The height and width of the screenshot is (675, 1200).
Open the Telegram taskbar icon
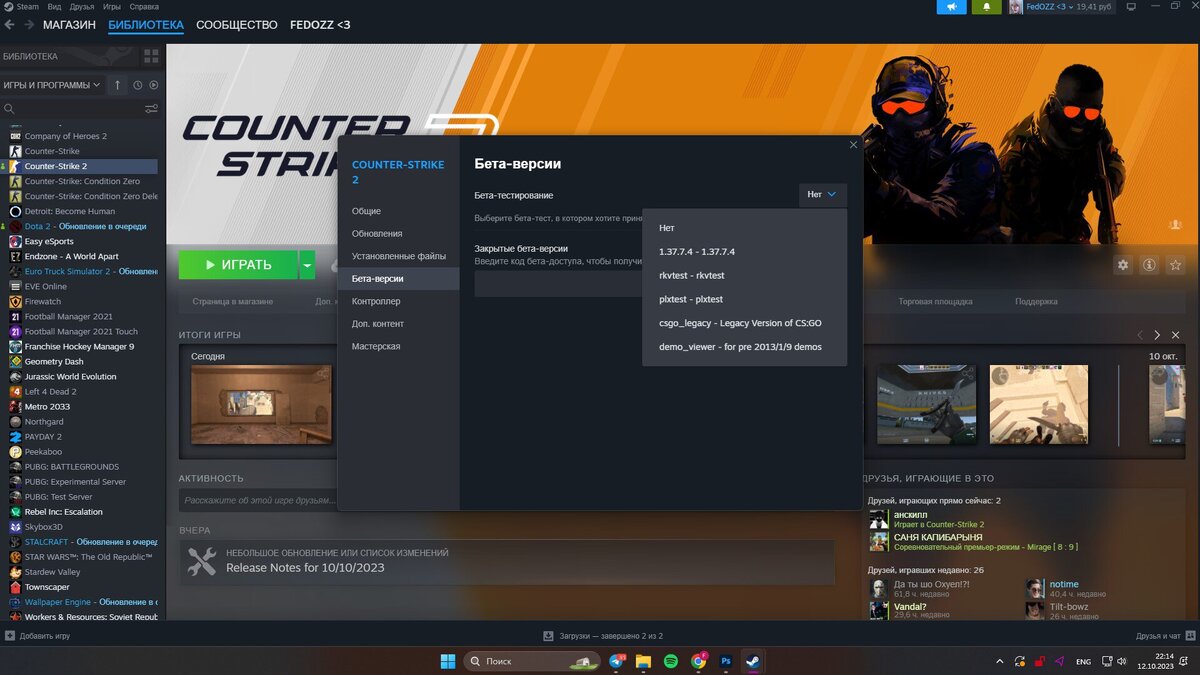click(616, 661)
